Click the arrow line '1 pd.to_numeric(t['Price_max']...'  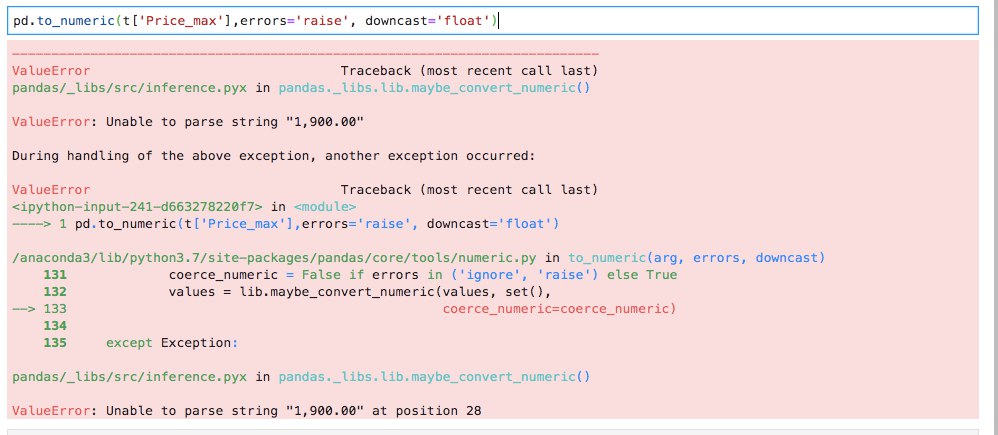click(x=285, y=224)
